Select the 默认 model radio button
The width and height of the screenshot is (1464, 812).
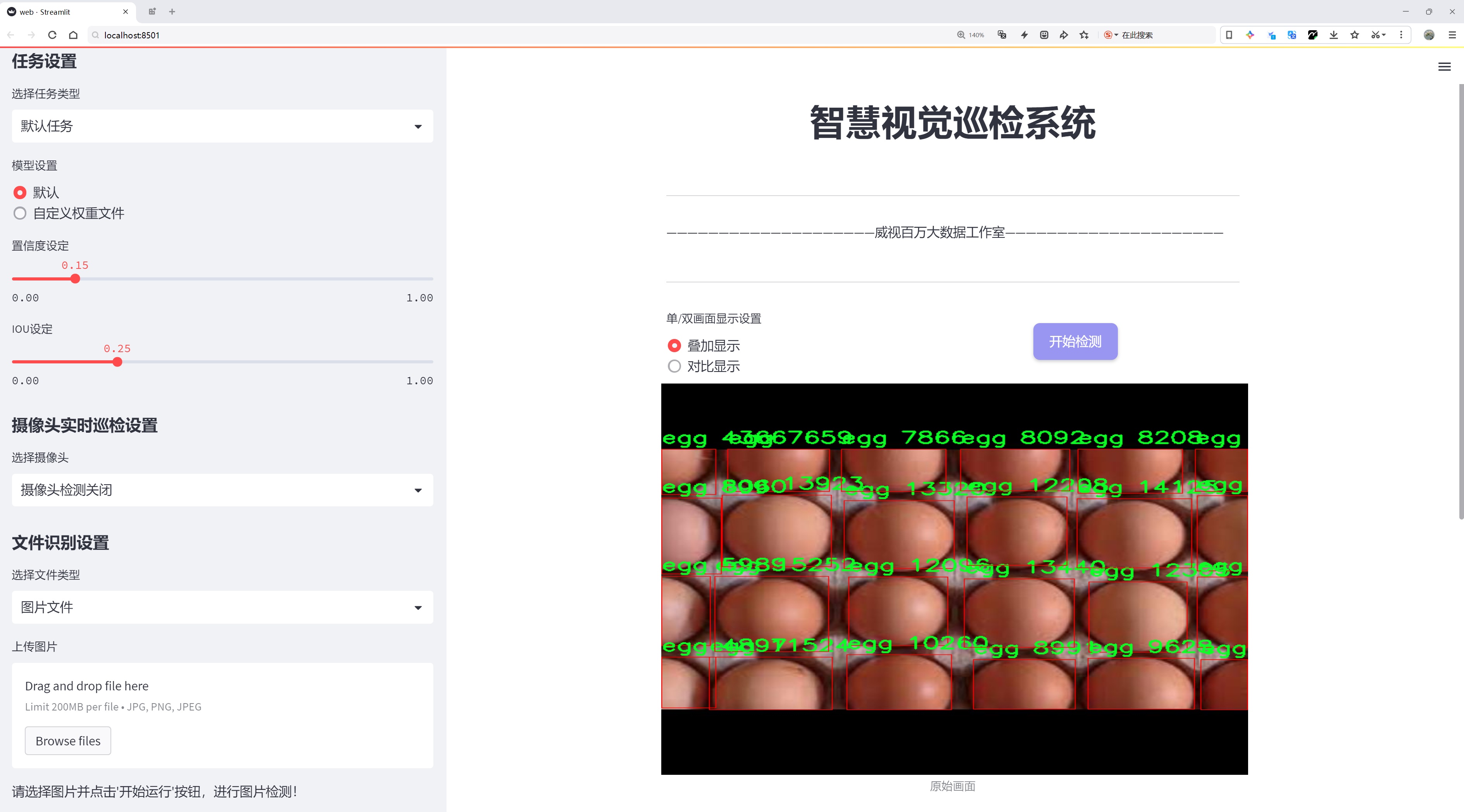[x=20, y=193]
